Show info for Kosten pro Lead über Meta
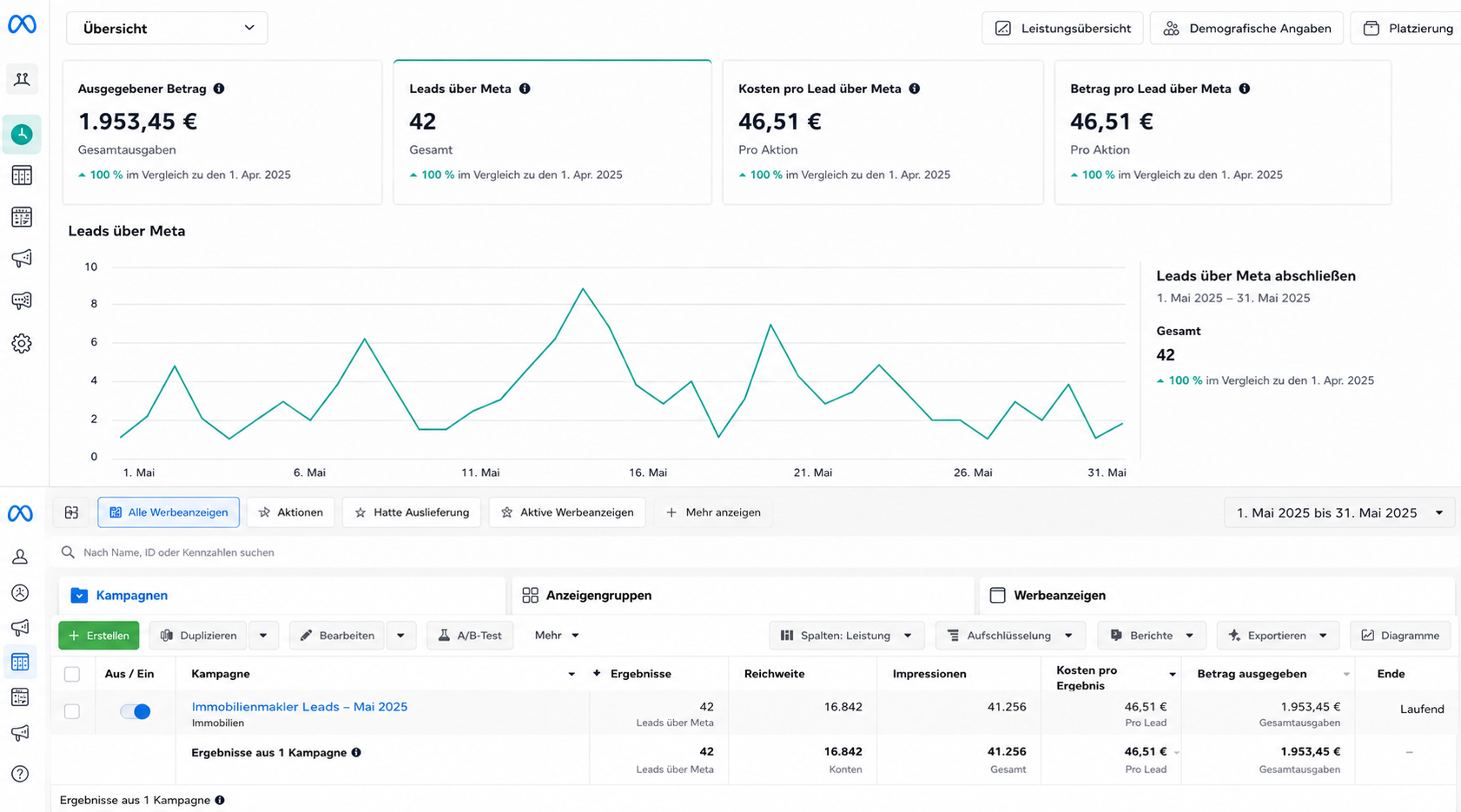This screenshot has width=1461, height=812. [915, 89]
